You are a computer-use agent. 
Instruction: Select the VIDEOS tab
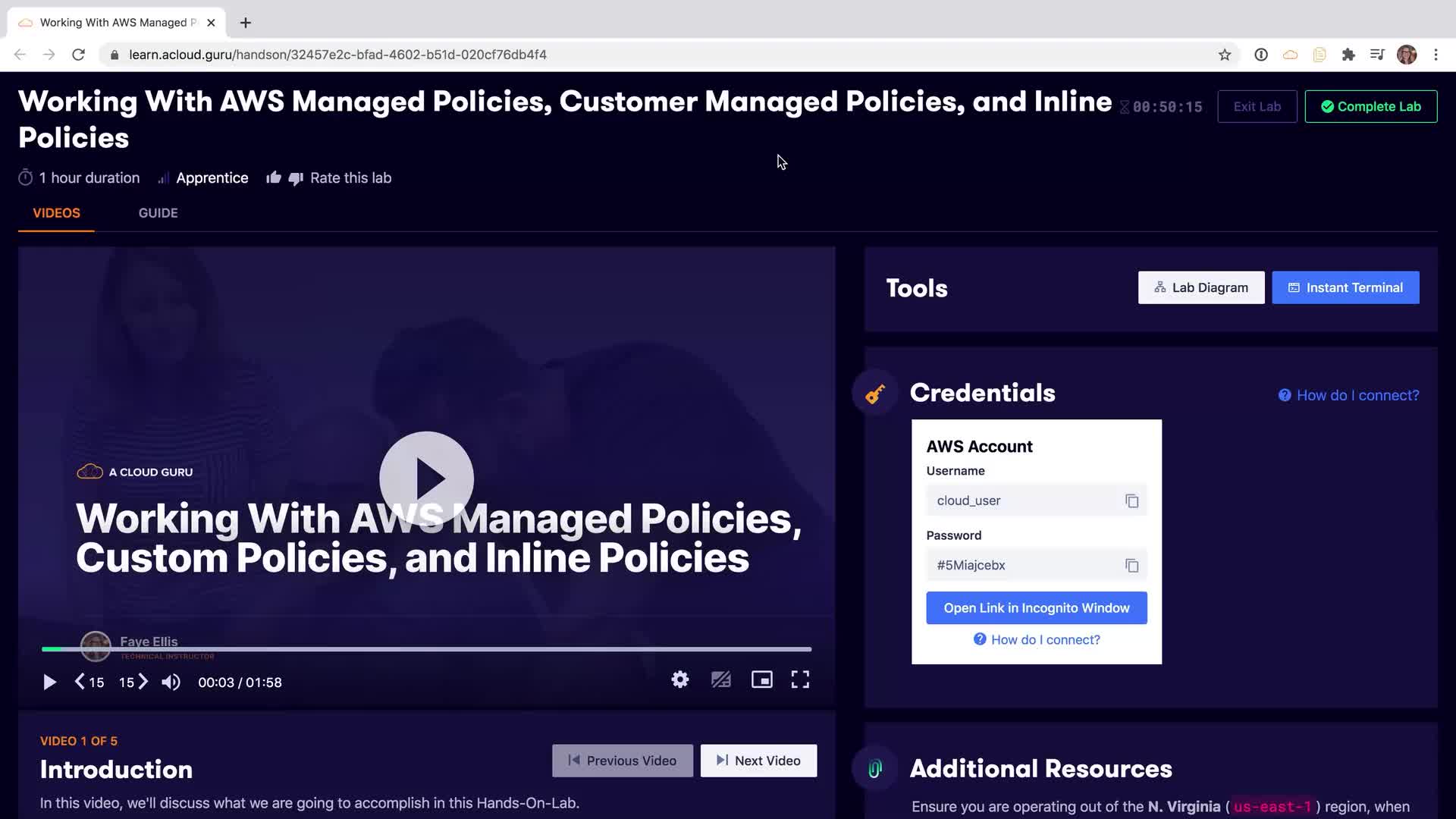pos(56,213)
